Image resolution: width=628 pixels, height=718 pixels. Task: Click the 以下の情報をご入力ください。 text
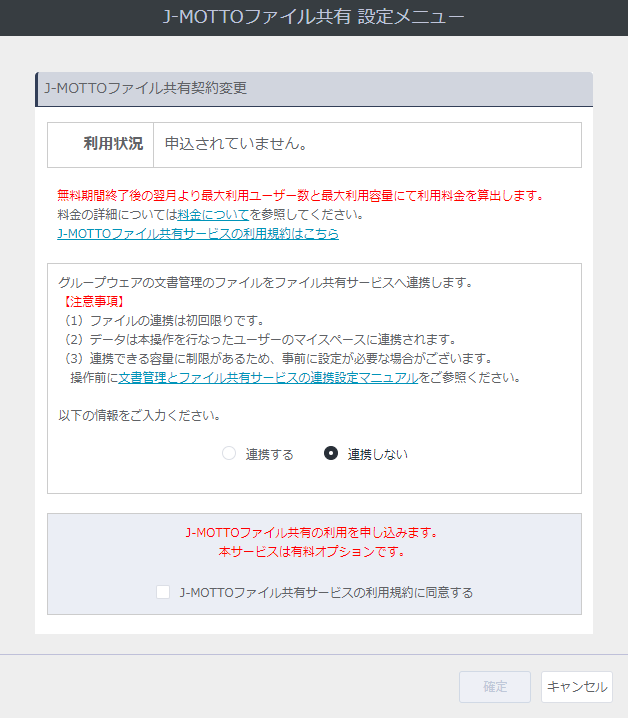point(140,415)
